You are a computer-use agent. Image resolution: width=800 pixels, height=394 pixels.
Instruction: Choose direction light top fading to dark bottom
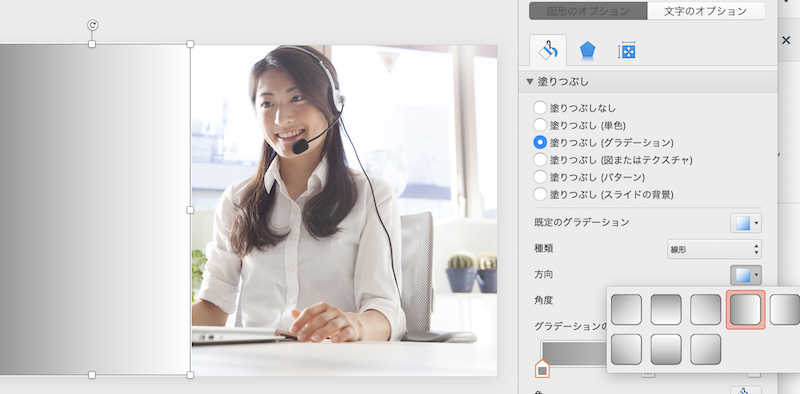click(x=666, y=349)
